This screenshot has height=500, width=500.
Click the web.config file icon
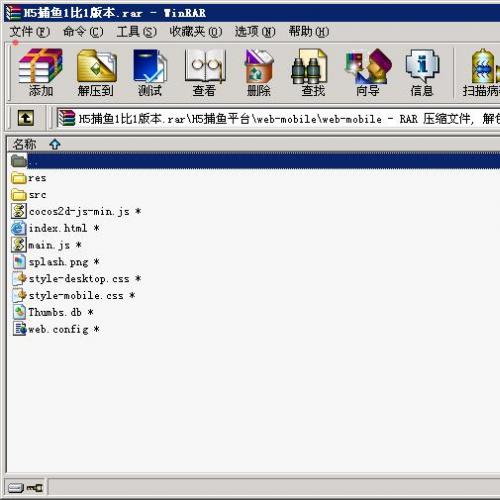pos(19,329)
